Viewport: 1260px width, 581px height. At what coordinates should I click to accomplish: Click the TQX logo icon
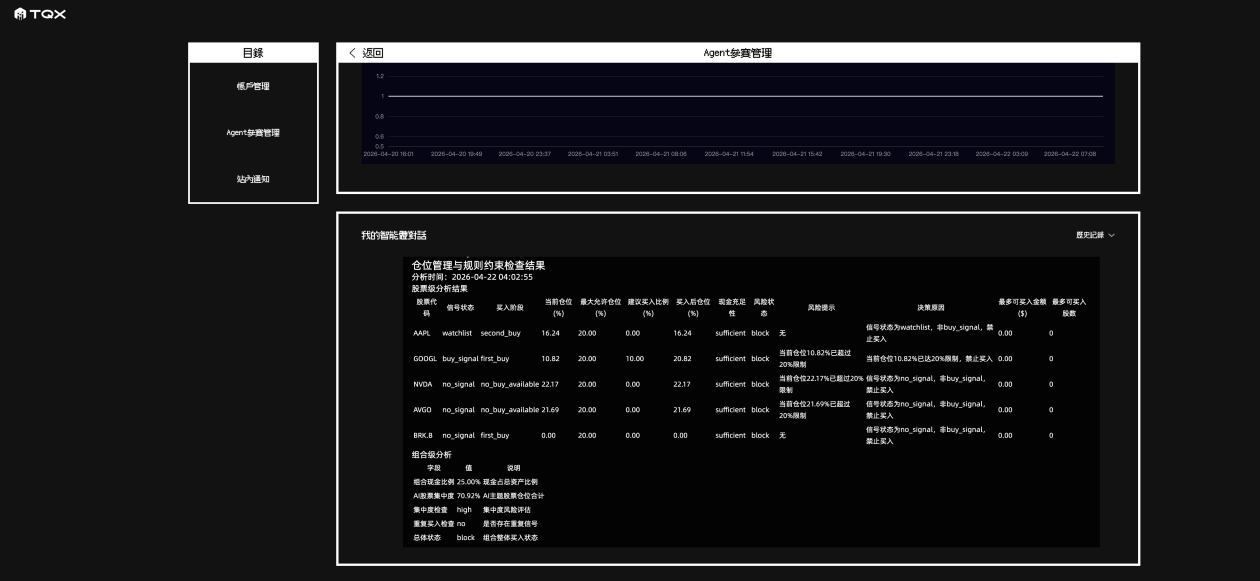(x=20, y=14)
